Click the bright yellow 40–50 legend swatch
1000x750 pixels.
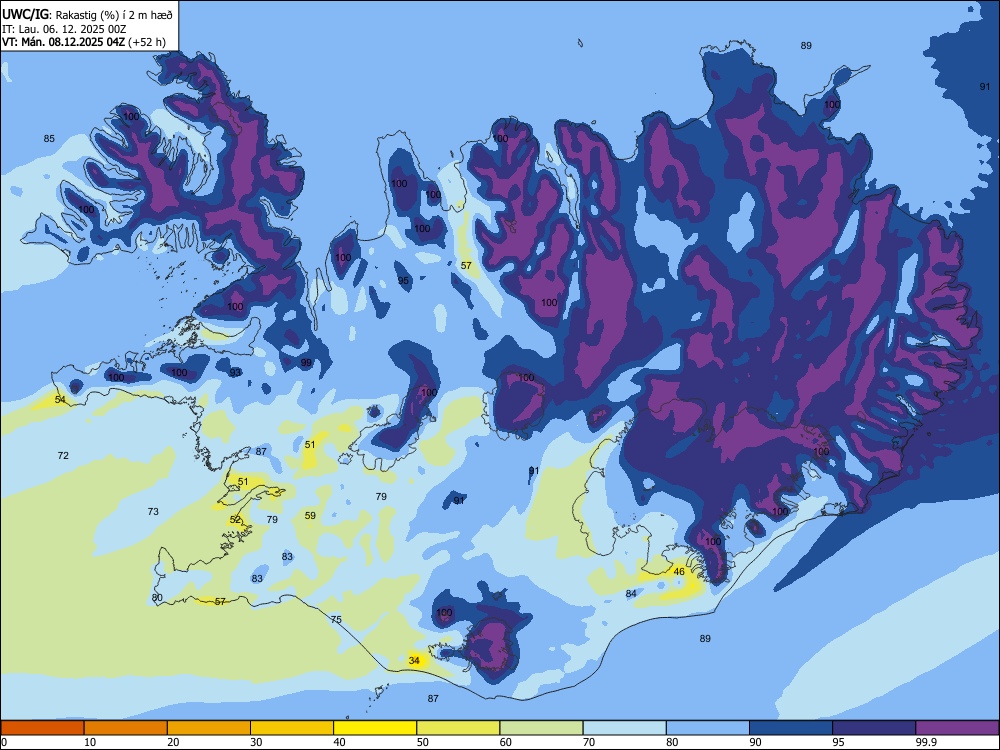click(375, 728)
